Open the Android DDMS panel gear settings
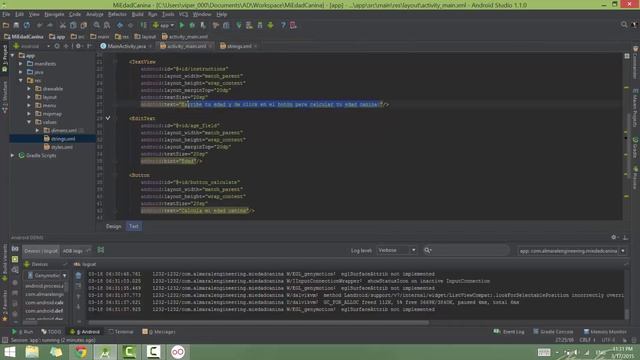The image size is (640, 360). (613, 237)
